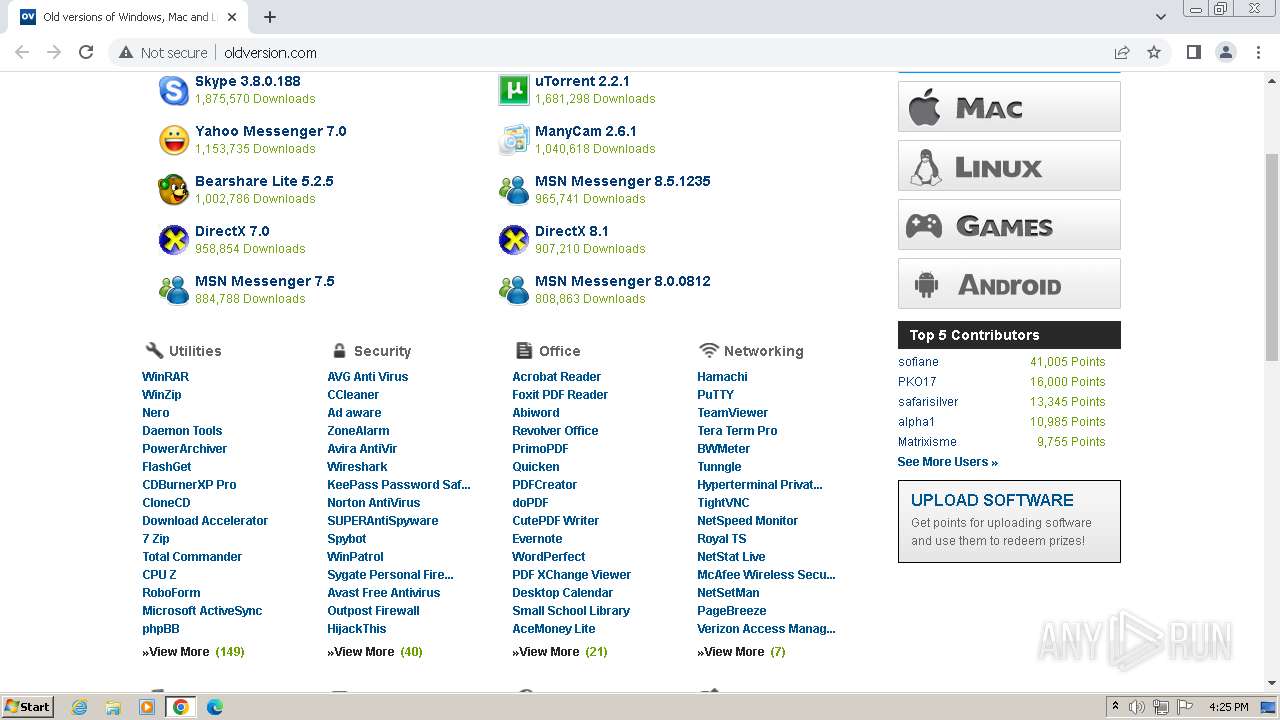This screenshot has width=1280, height=720.
Task: Click the Upload Software box
Action: pos(1009,521)
